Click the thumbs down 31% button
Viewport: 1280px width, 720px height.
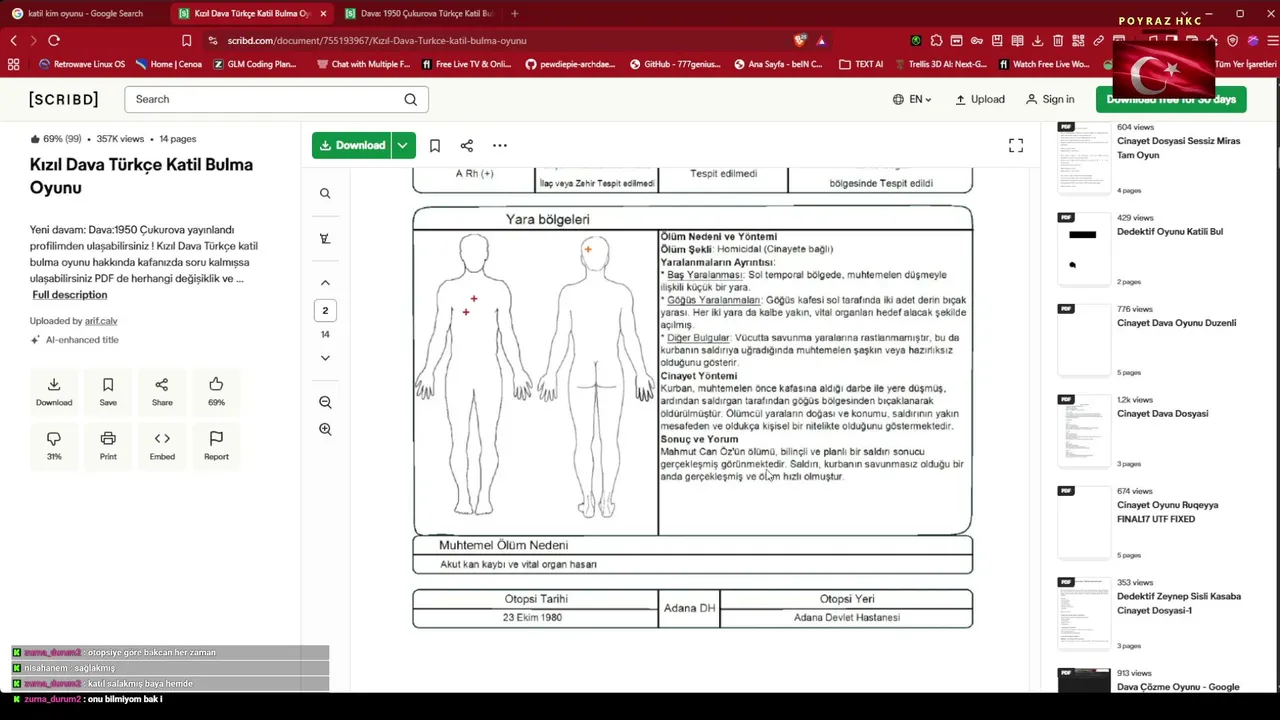click(x=54, y=445)
